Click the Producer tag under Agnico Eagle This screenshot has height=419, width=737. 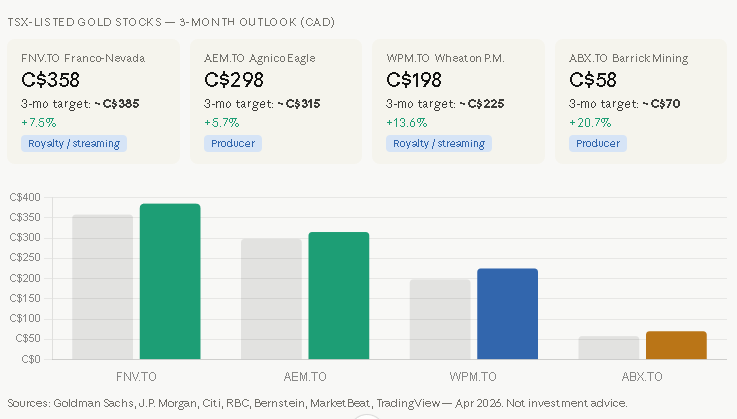tap(232, 143)
